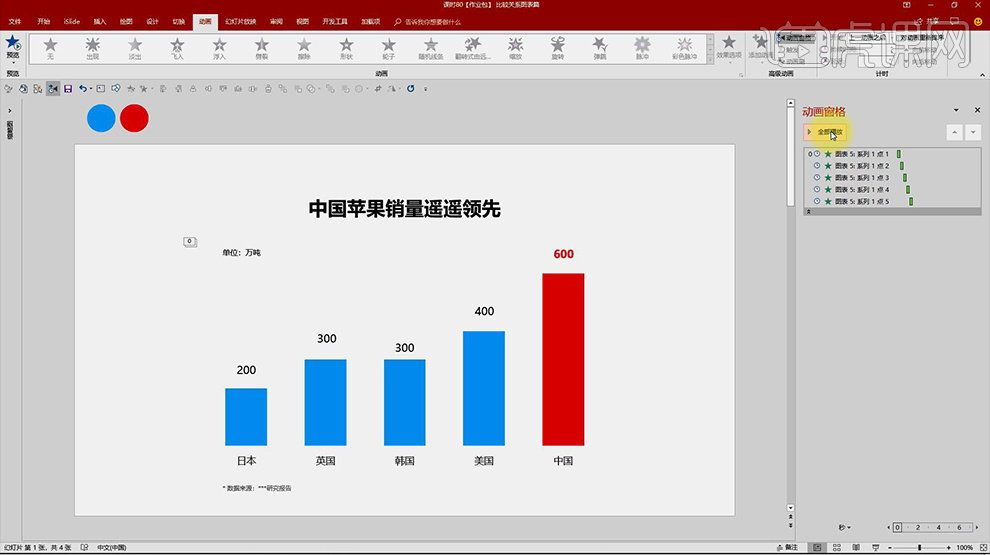Apply the 彩色脉冲 (Color Pulse) effect
Screen dimensions: 990x555
pos(685,49)
